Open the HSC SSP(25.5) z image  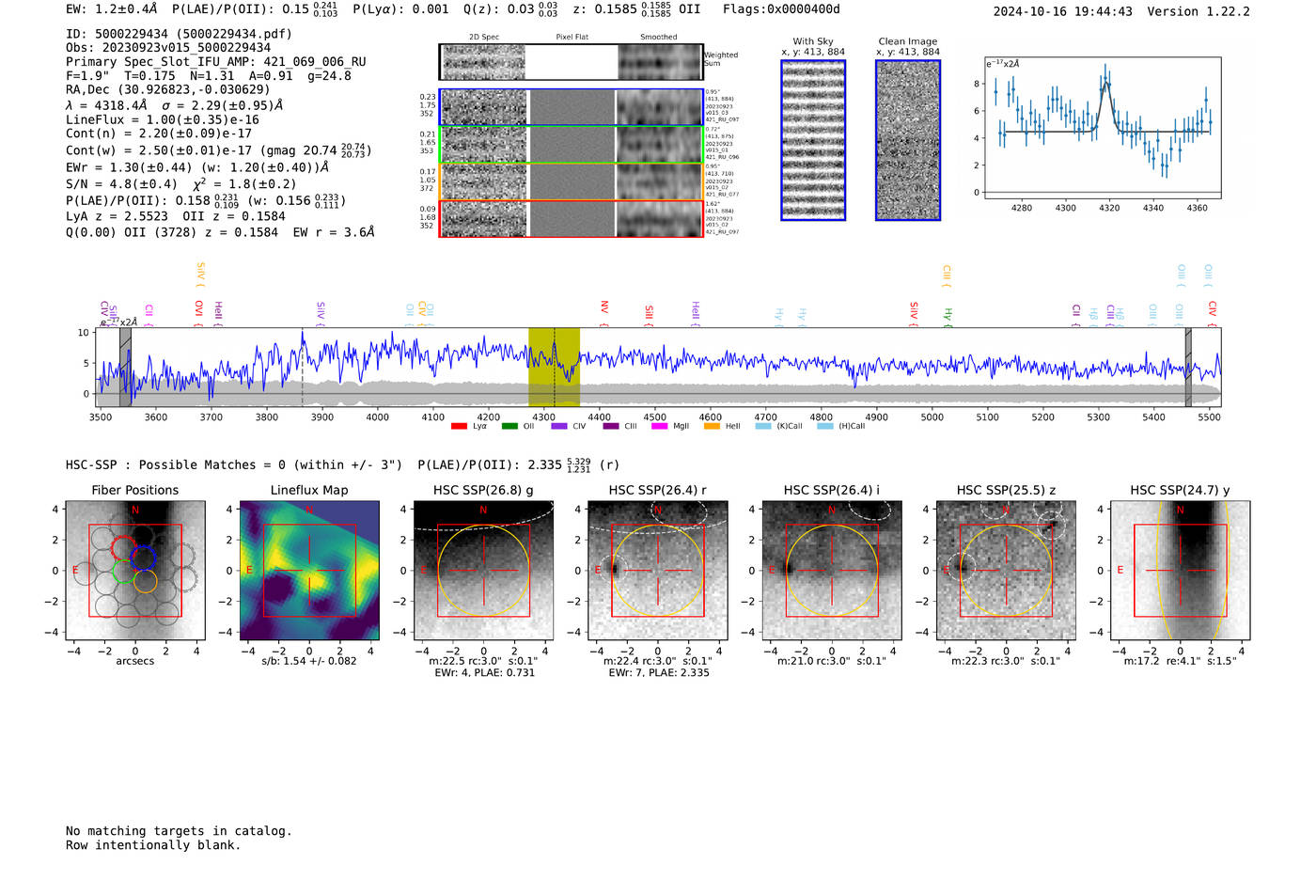pos(1006,570)
